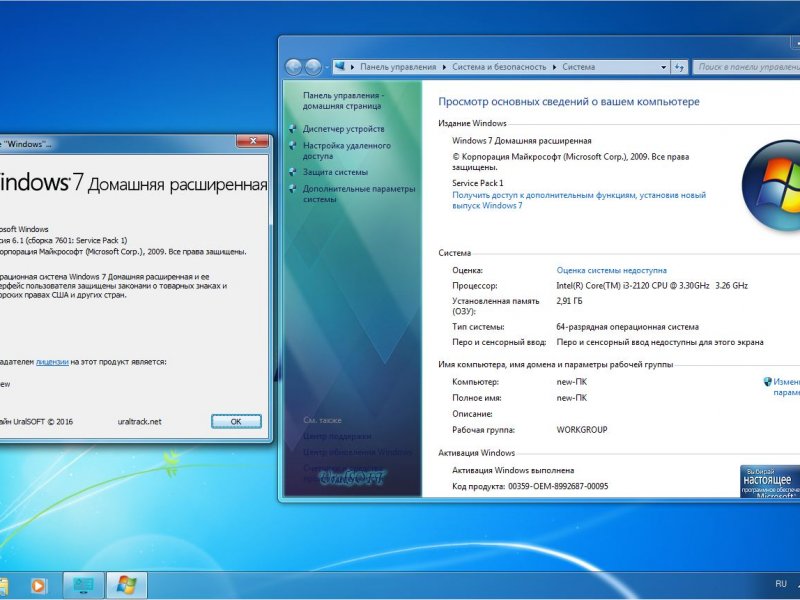Refresh the Control Panel address bar
Screen dimensions: 800x600
pyautogui.click(x=679, y=67)
